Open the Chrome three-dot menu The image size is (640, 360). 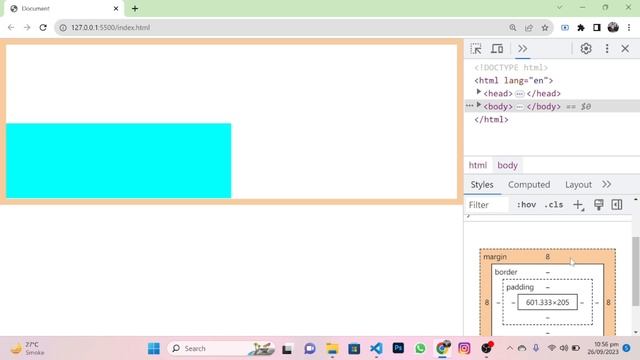click(x=629, y=27)
